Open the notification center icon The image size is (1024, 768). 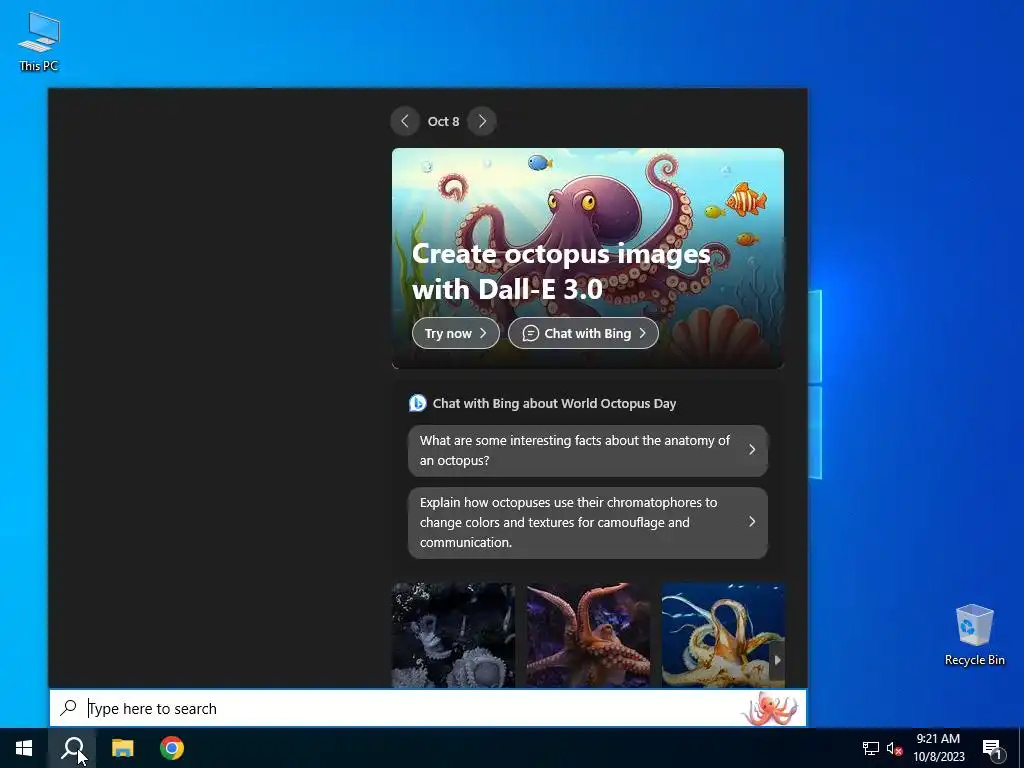(x=992, y=749)
